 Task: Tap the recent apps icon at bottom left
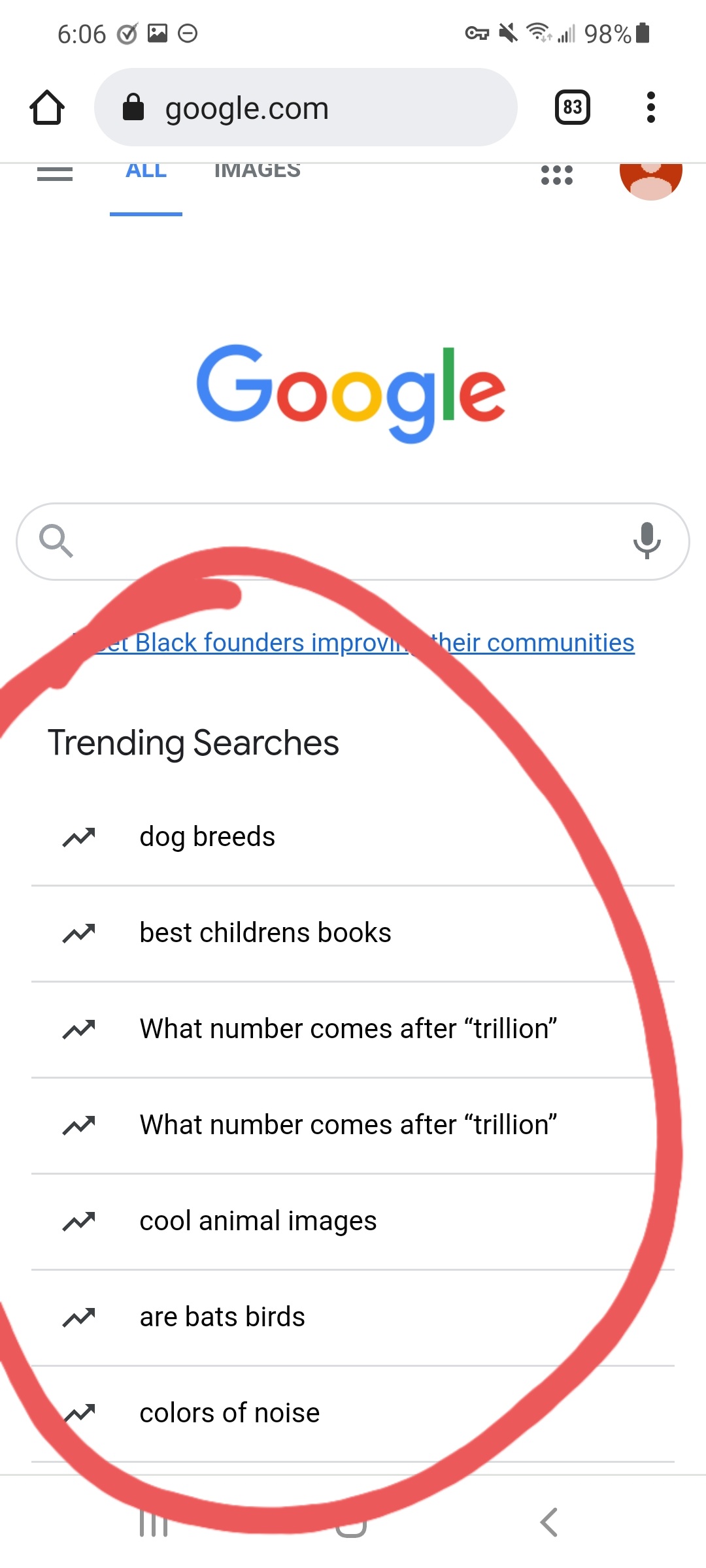155,1521
